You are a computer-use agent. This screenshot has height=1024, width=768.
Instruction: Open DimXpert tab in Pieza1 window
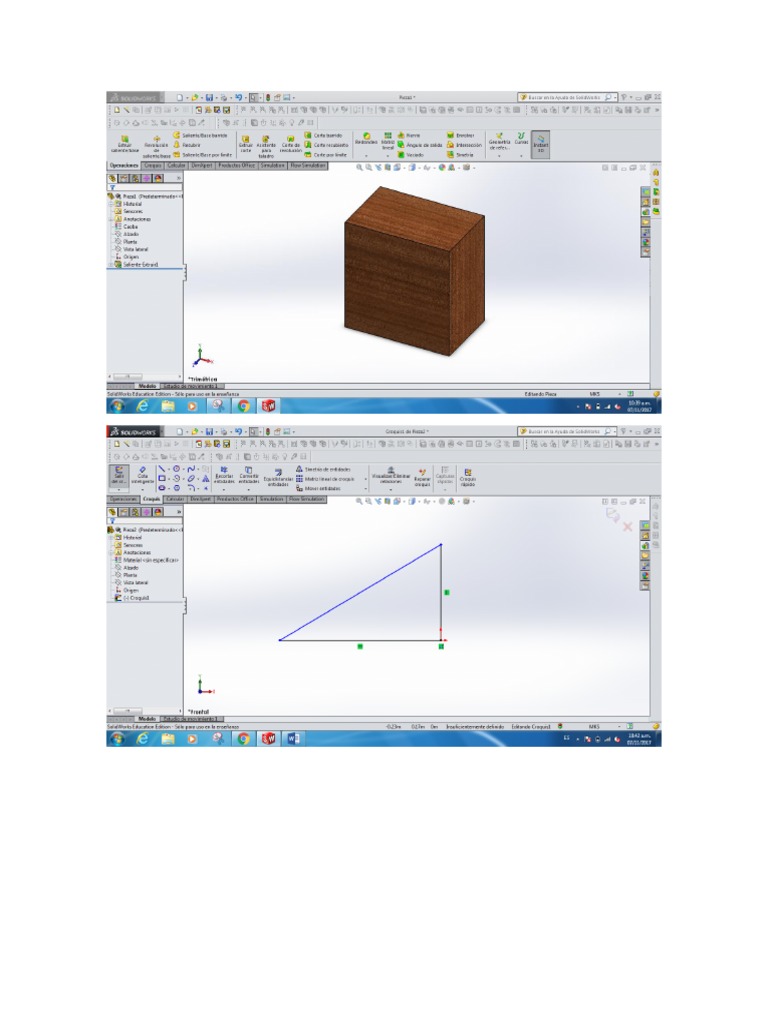[202, 166]
